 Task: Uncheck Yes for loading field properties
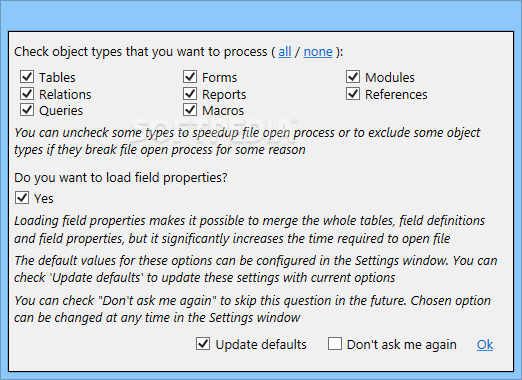tap(22, 198)
